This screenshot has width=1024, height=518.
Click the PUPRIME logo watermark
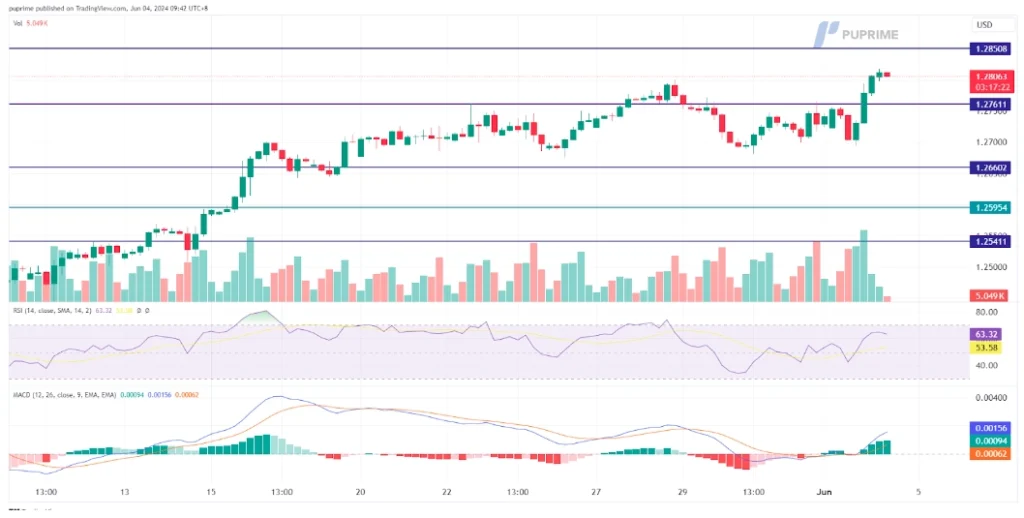[855, 34]
